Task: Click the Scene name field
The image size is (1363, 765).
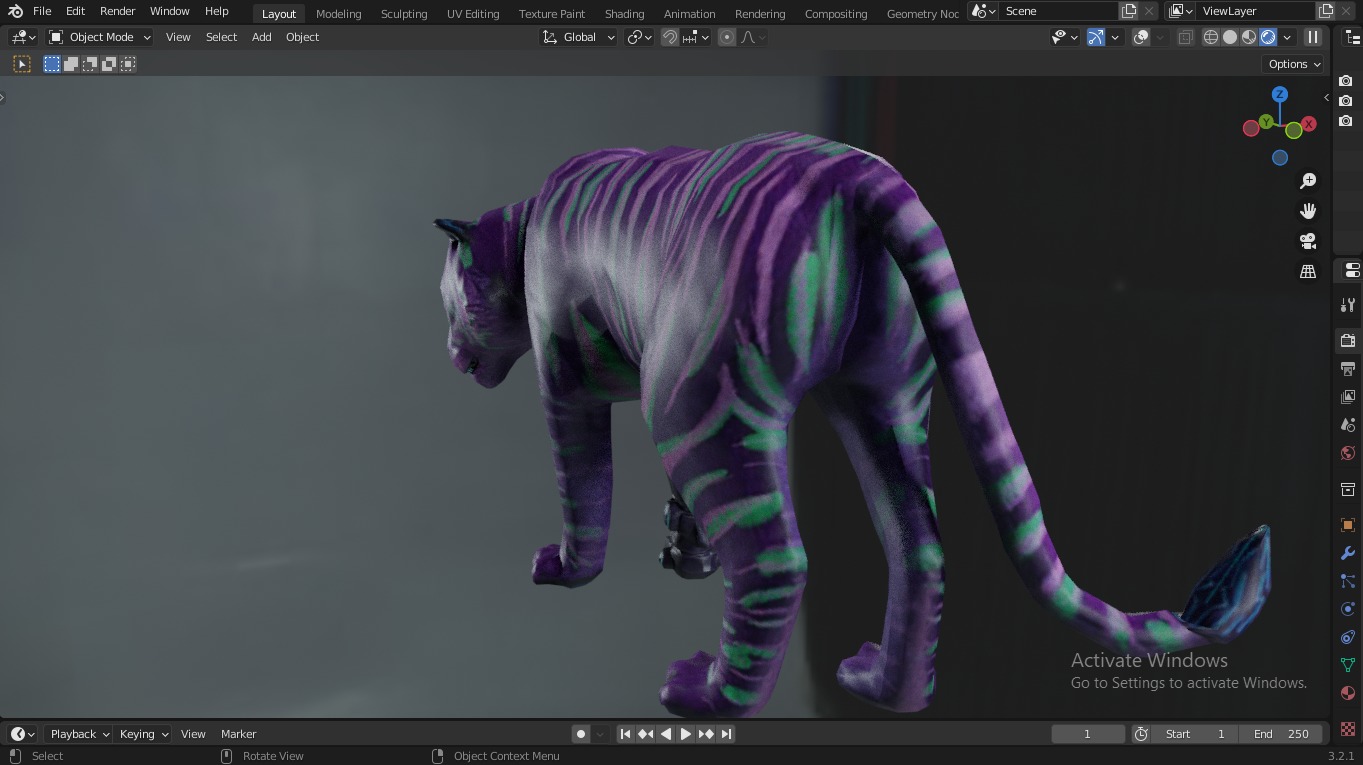Action: click(x=1058, y=11)
